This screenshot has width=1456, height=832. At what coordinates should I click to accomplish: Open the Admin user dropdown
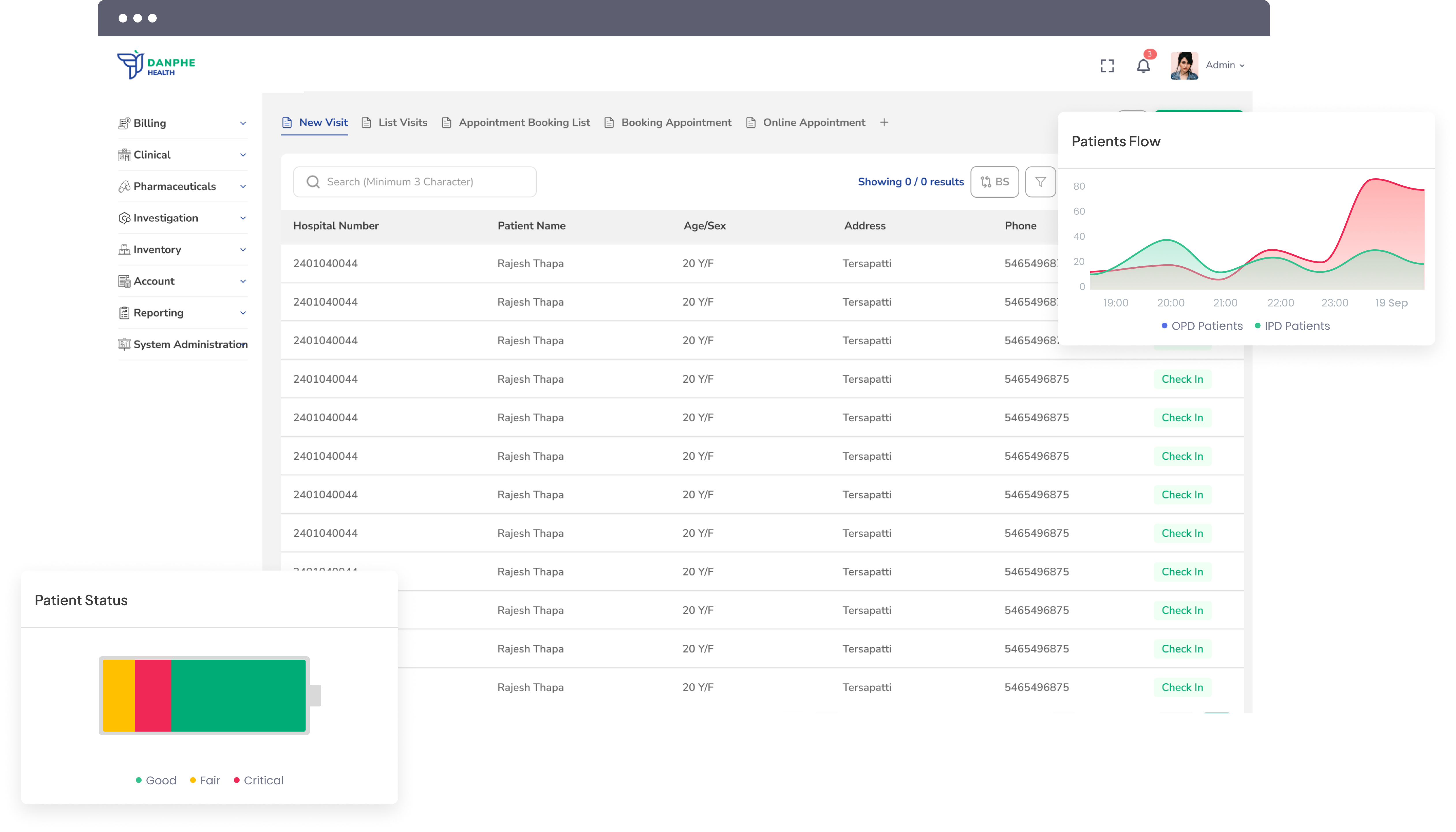pos(1225,65)
